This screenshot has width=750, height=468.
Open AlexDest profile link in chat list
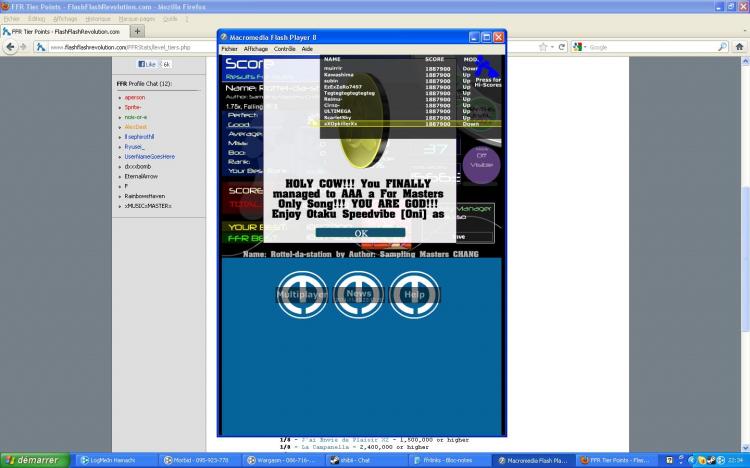(x=136, y=127)
